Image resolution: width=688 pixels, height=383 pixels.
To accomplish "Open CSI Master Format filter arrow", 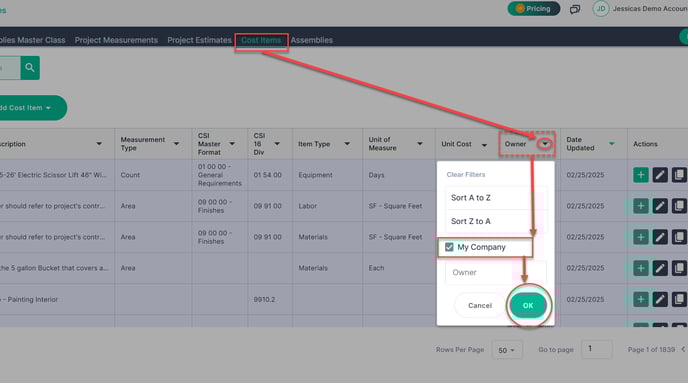I will [232, 144].
